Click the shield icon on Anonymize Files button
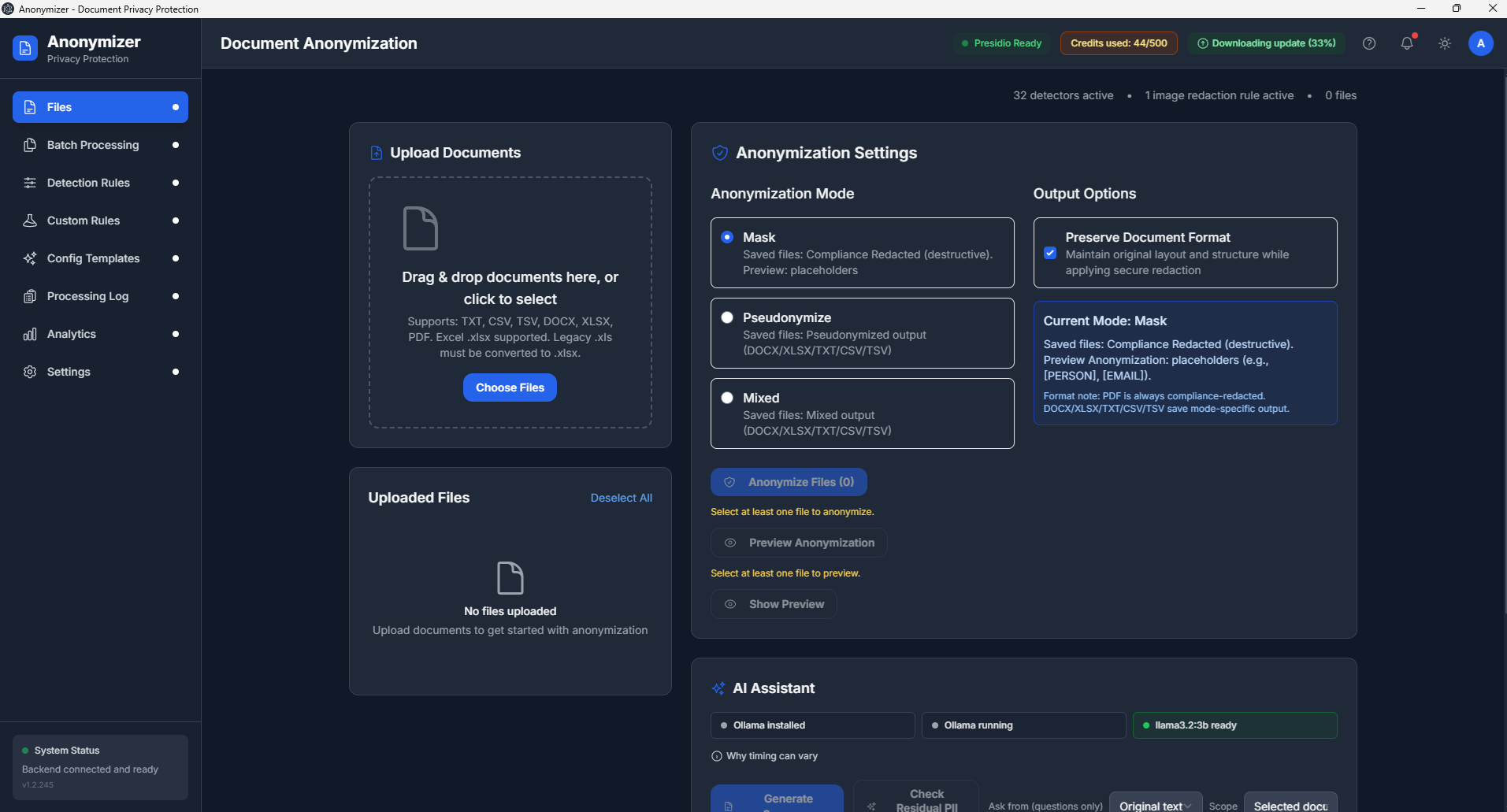Screen dimensions: 1507x812 coord(729,482)
